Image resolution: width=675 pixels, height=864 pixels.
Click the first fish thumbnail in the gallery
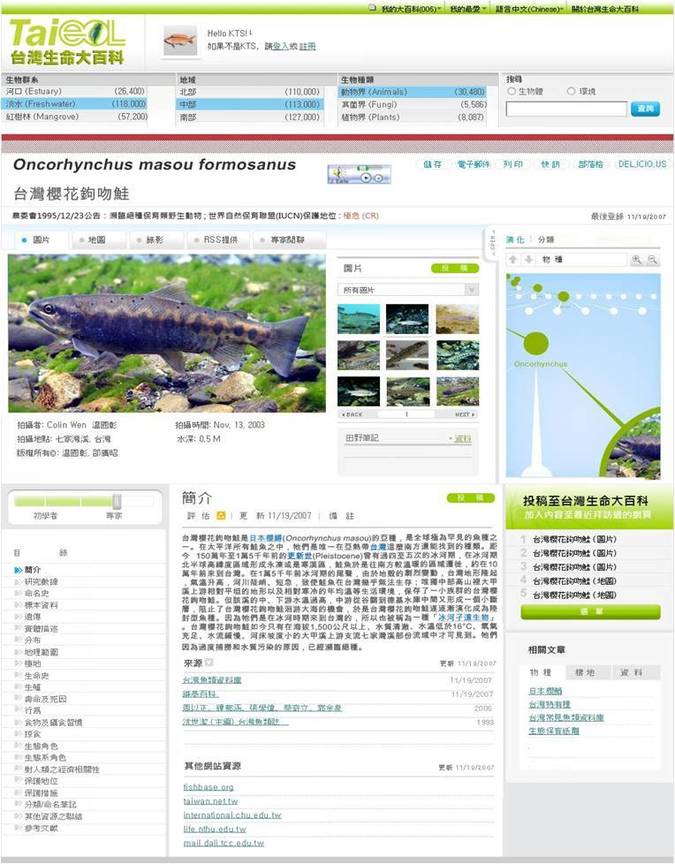pos(359,319)
